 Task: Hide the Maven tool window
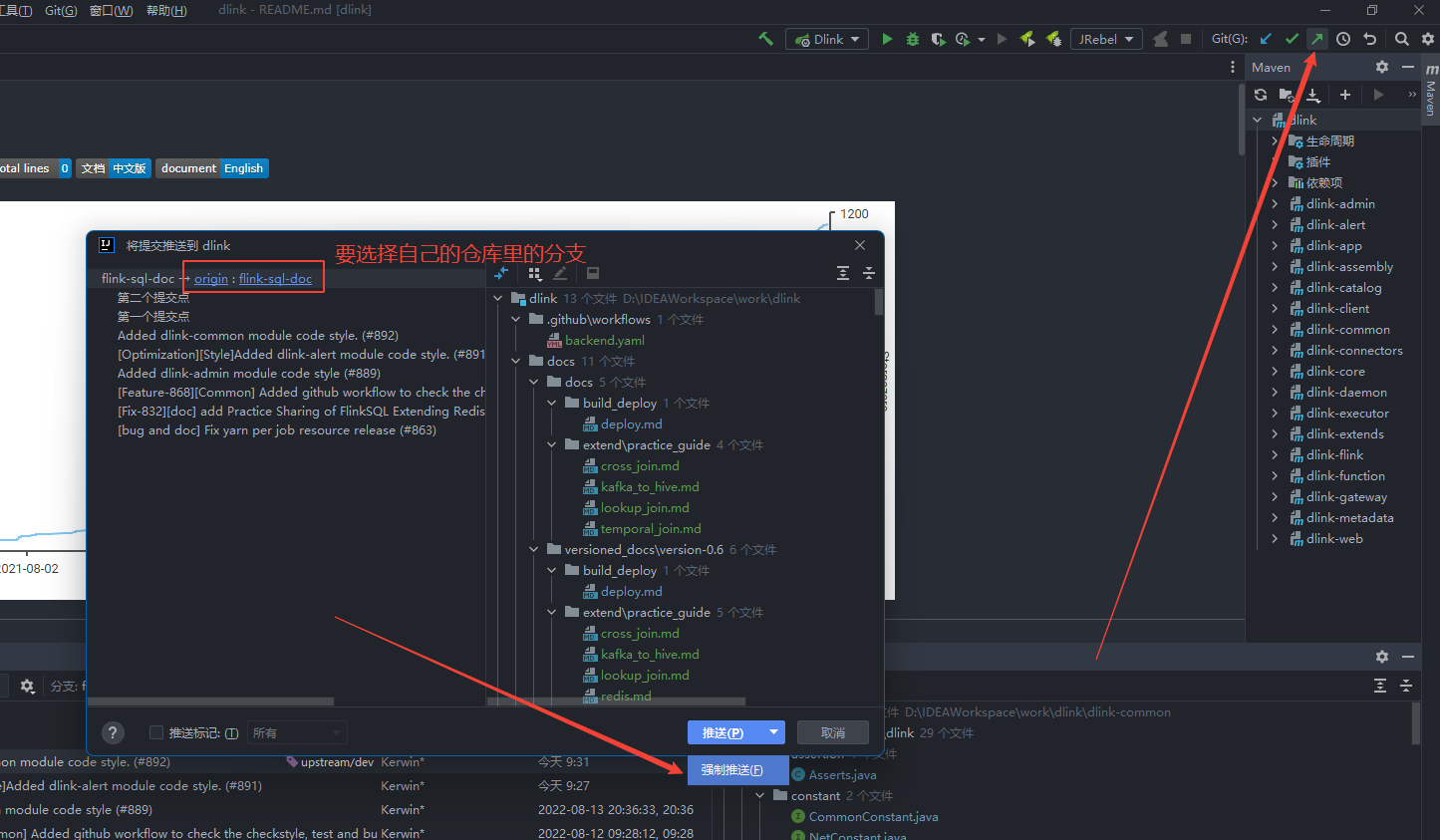pos(1408,67)
